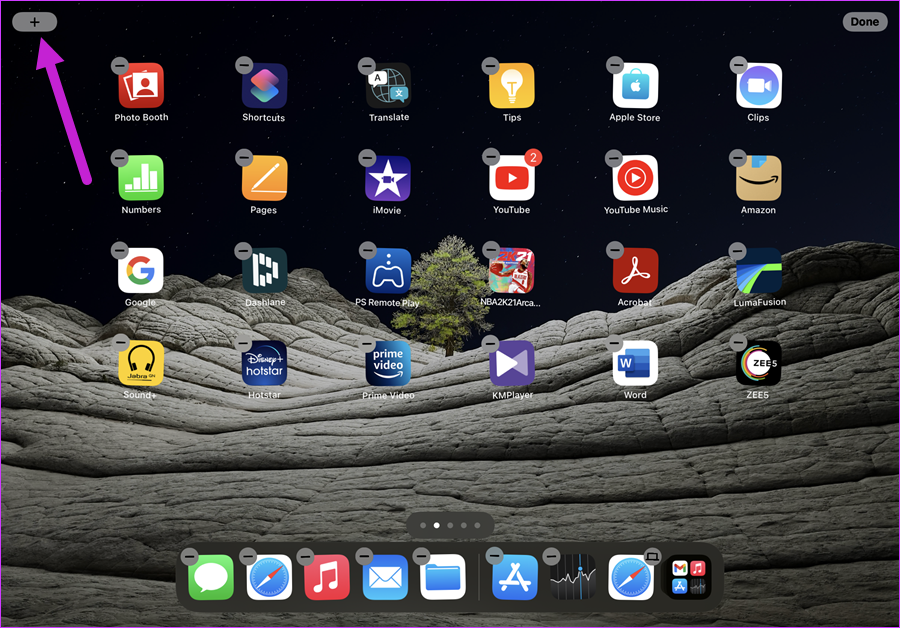Open Disney+ Hotstar app
The height and width of the screenshot is (628, 900).
point(265,363)
